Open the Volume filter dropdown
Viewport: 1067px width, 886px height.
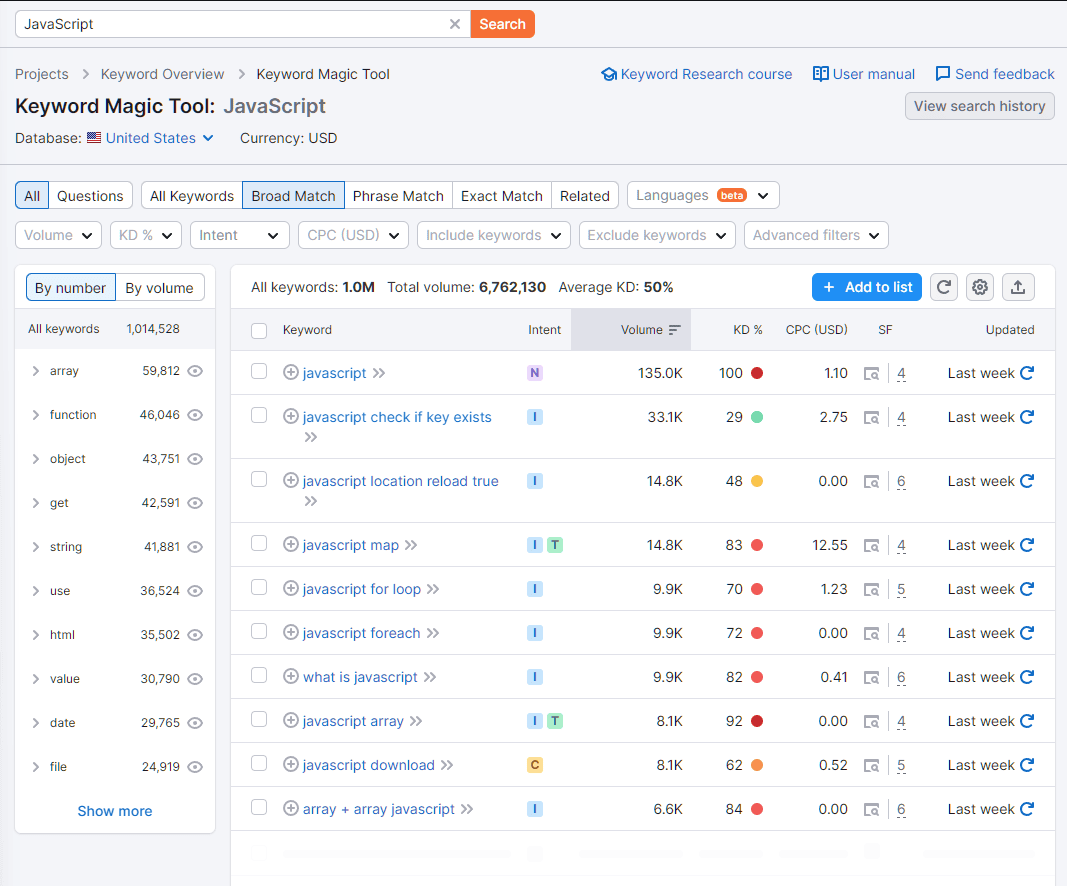(x=58, y=235)
